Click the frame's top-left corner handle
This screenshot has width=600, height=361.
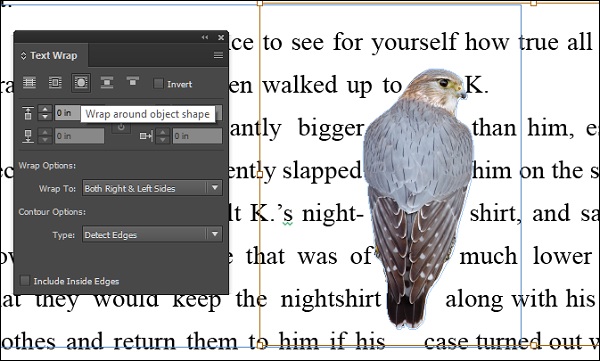[260, 3]
